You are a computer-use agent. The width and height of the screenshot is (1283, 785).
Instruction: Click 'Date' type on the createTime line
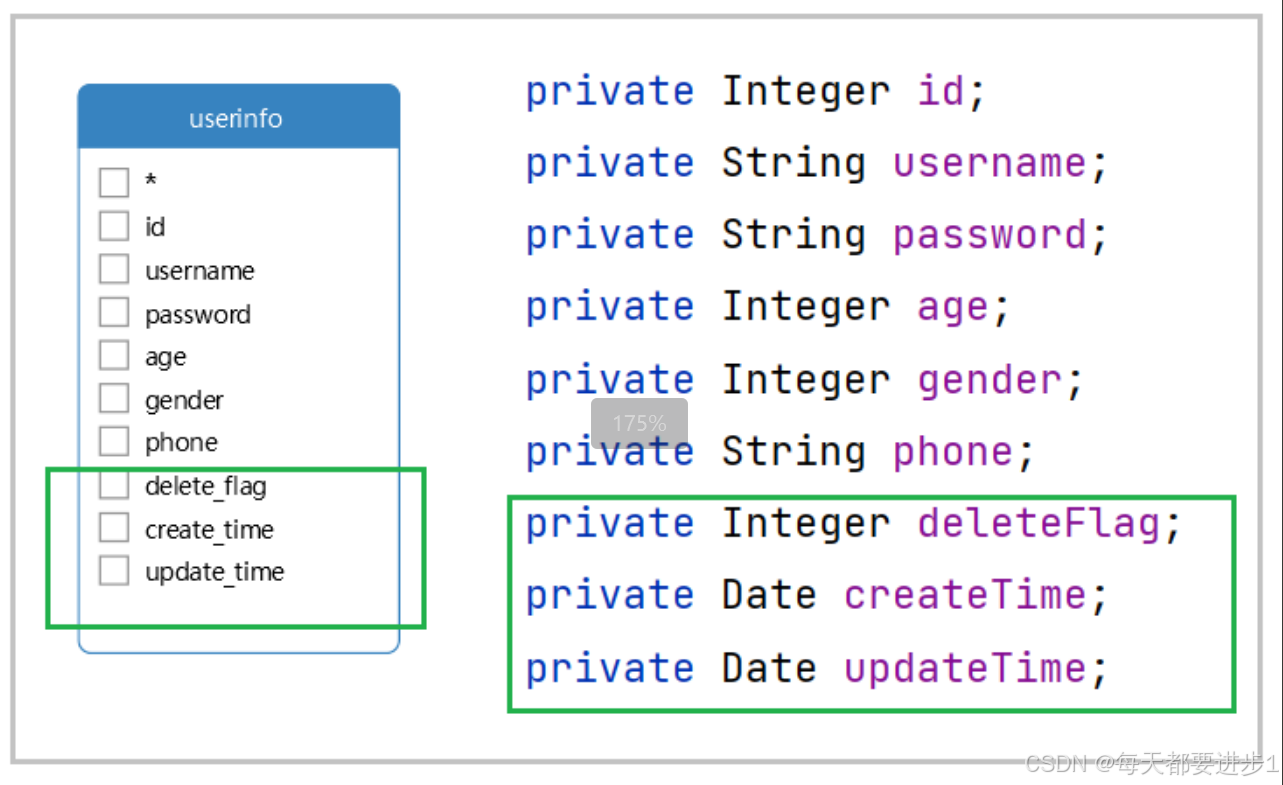[x=770, y=595]
